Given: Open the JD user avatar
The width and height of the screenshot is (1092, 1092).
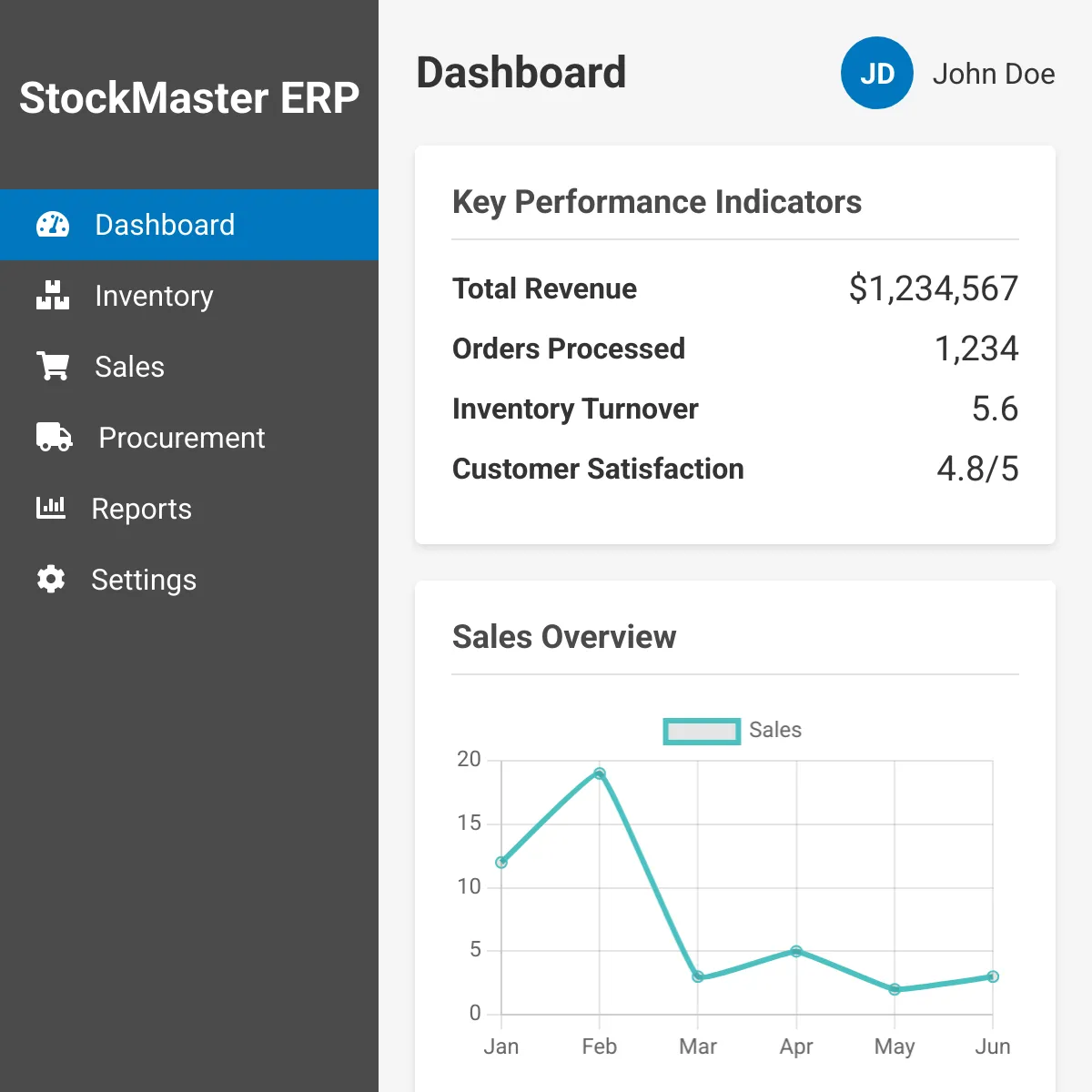Looking at the screenshot, I should click(x=876, y=74).
